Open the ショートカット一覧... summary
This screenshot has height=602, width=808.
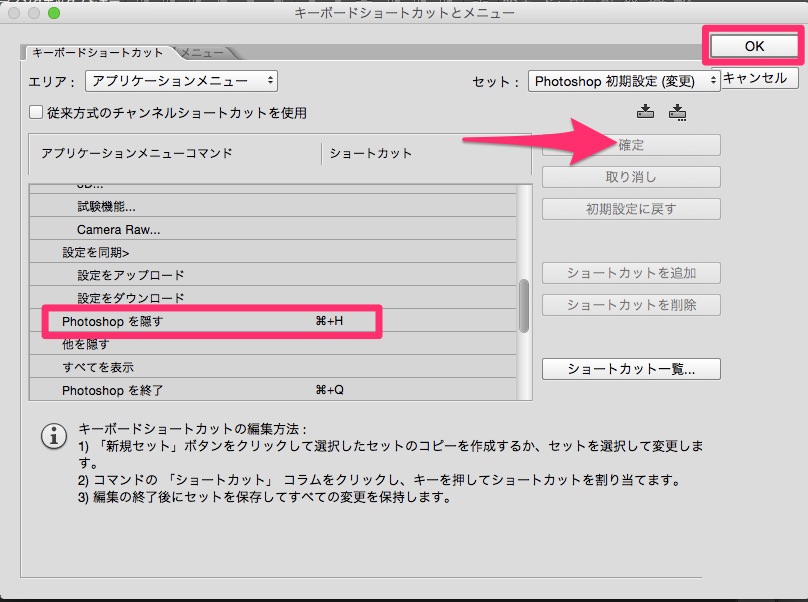631,369
